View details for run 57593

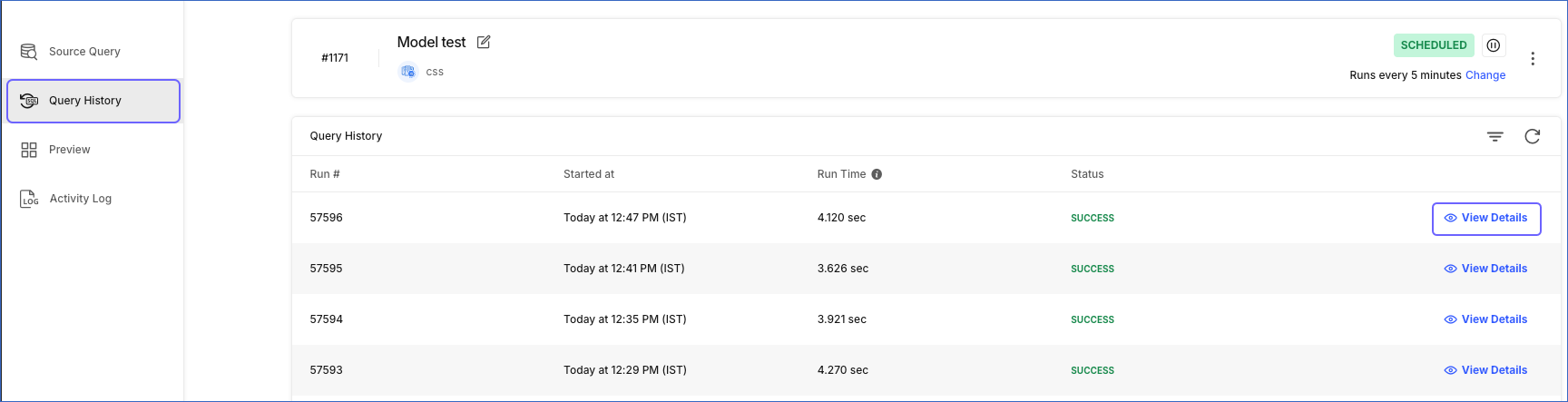click(1486, 370)
